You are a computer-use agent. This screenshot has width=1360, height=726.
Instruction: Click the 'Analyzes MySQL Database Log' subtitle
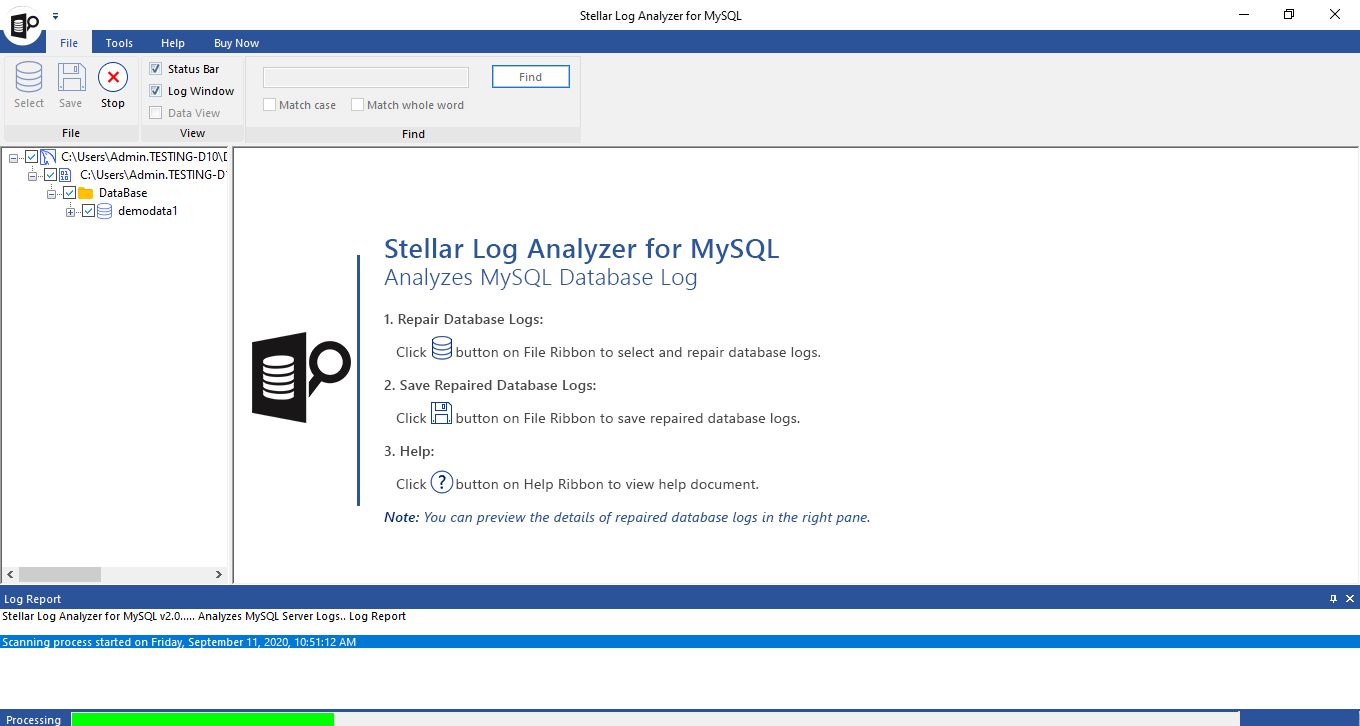pyautogui.click(x=541, y=277)
